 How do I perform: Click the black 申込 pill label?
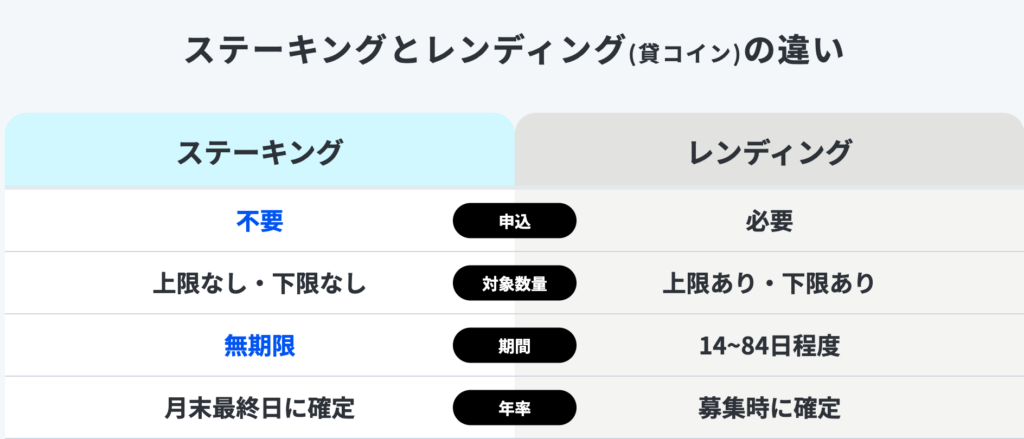[x=514, y=221]
